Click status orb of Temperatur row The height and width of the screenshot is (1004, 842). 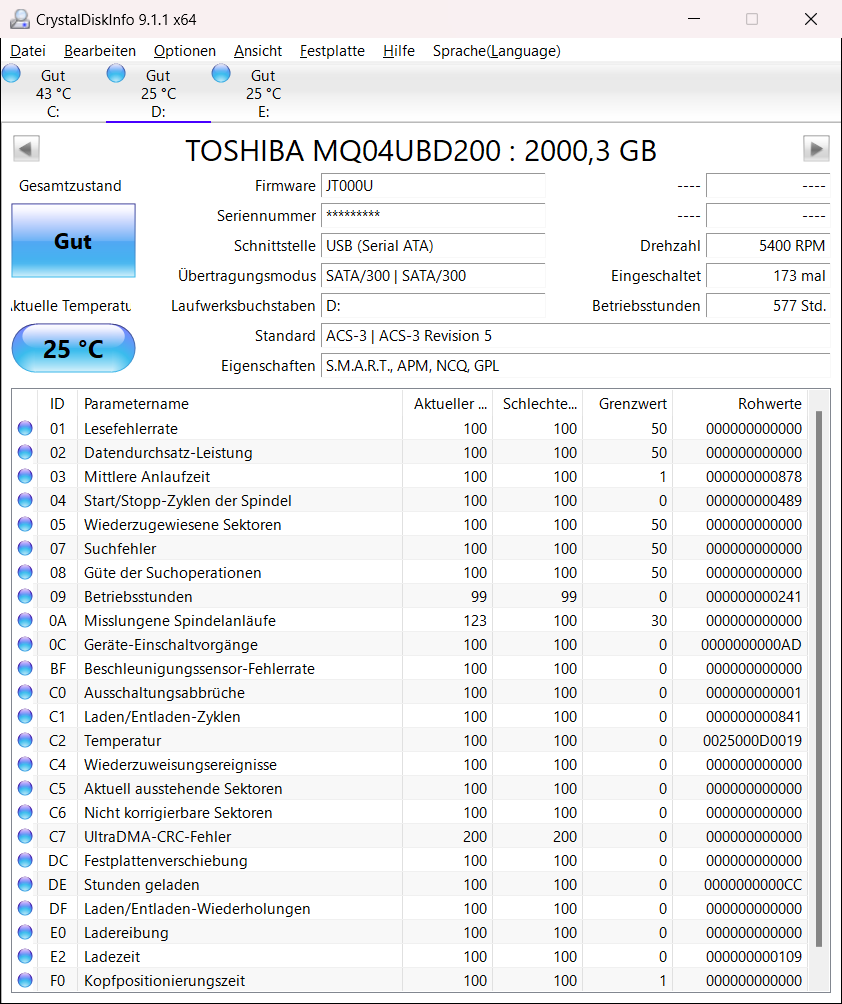click(25, 740)
